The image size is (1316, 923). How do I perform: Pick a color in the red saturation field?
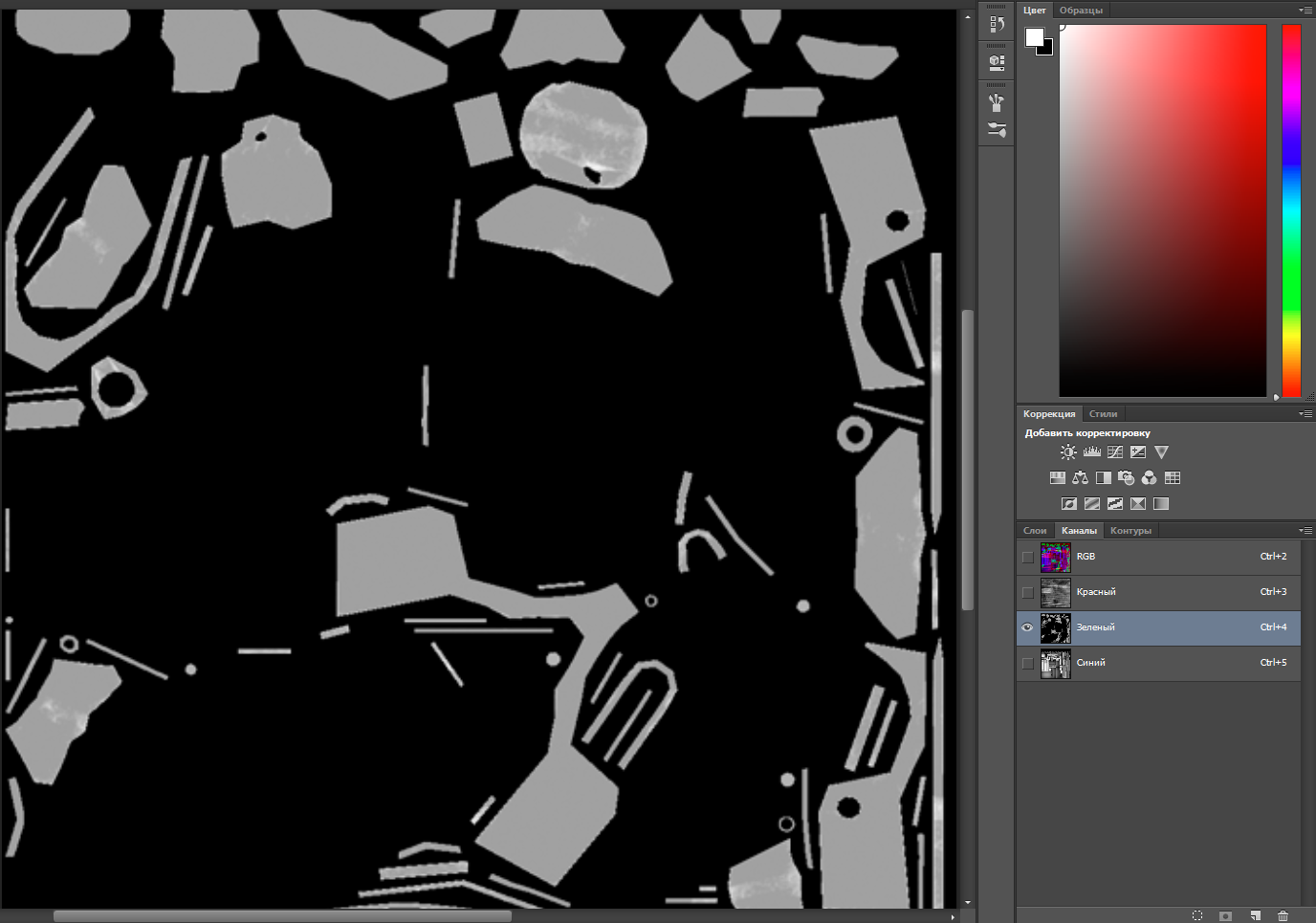tap(1163, 210)
